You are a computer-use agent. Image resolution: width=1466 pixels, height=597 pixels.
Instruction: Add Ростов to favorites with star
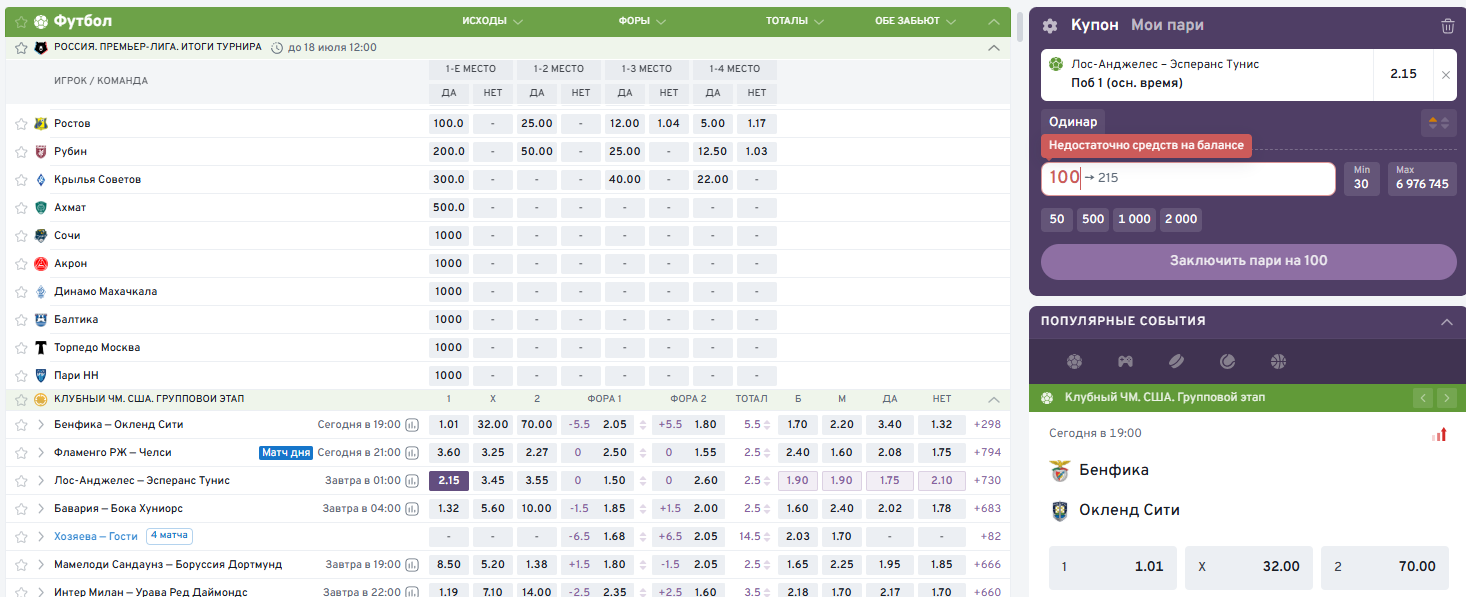[21, 124]
